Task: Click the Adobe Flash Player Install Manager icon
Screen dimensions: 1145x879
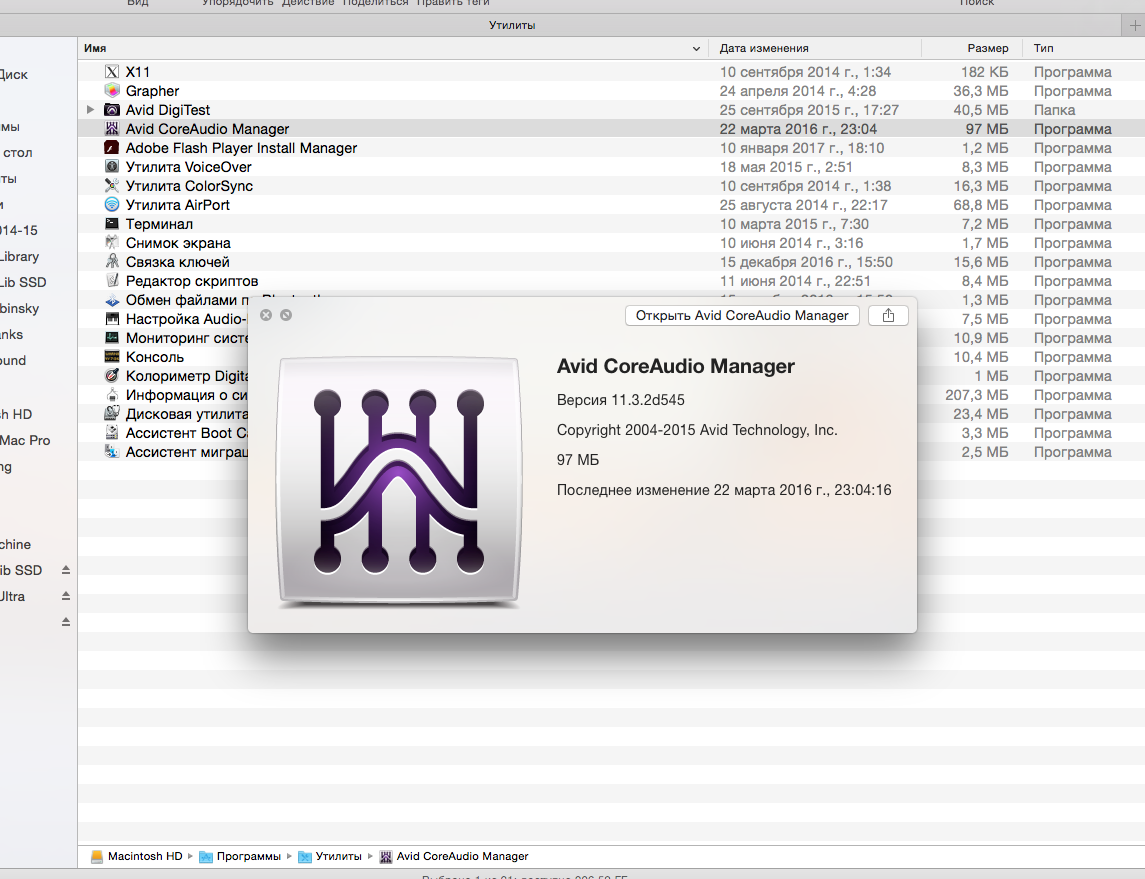Action: point(112,147)
